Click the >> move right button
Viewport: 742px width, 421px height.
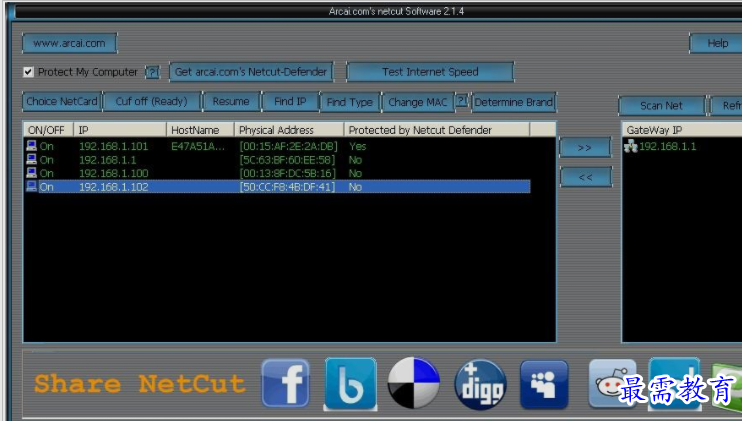coord(585,148)
